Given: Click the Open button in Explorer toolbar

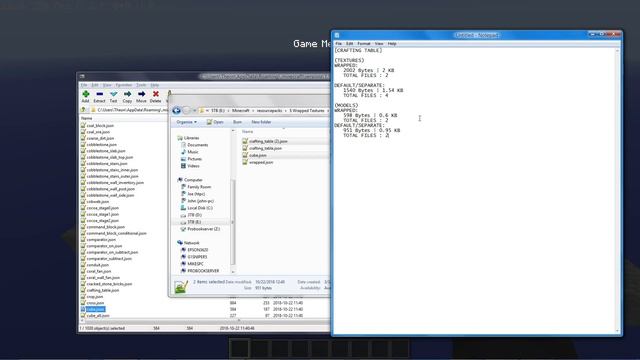Looking at the screenshot, I should click(x=215, y=122).
